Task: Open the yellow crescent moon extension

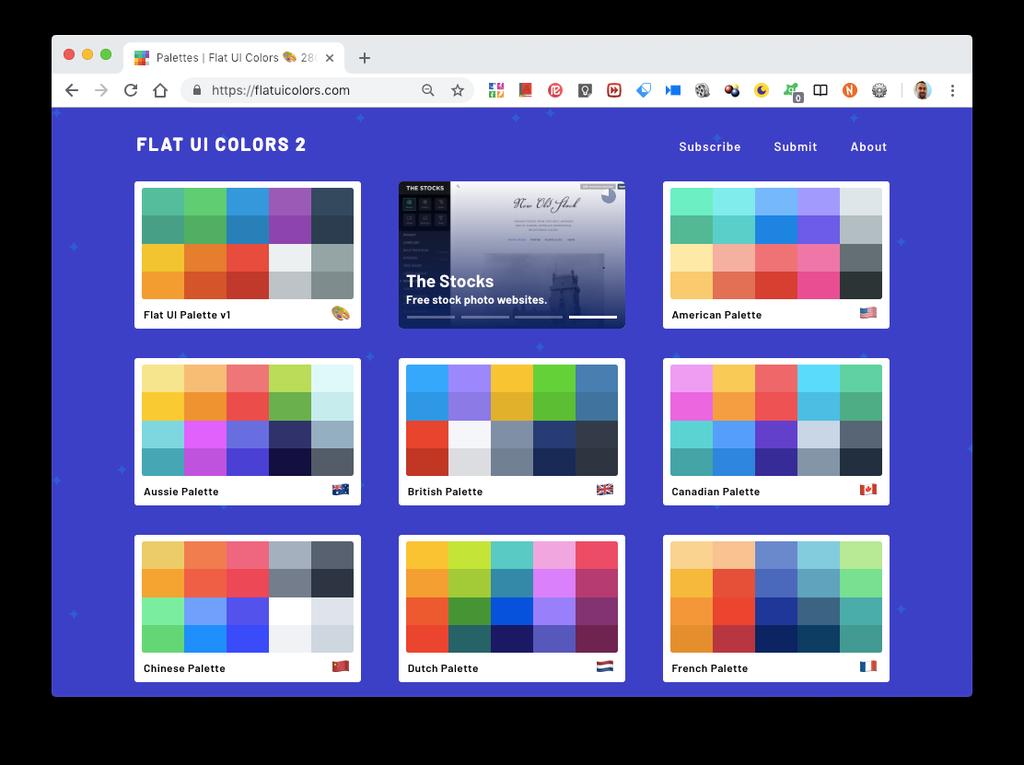Action: (761, 90)
